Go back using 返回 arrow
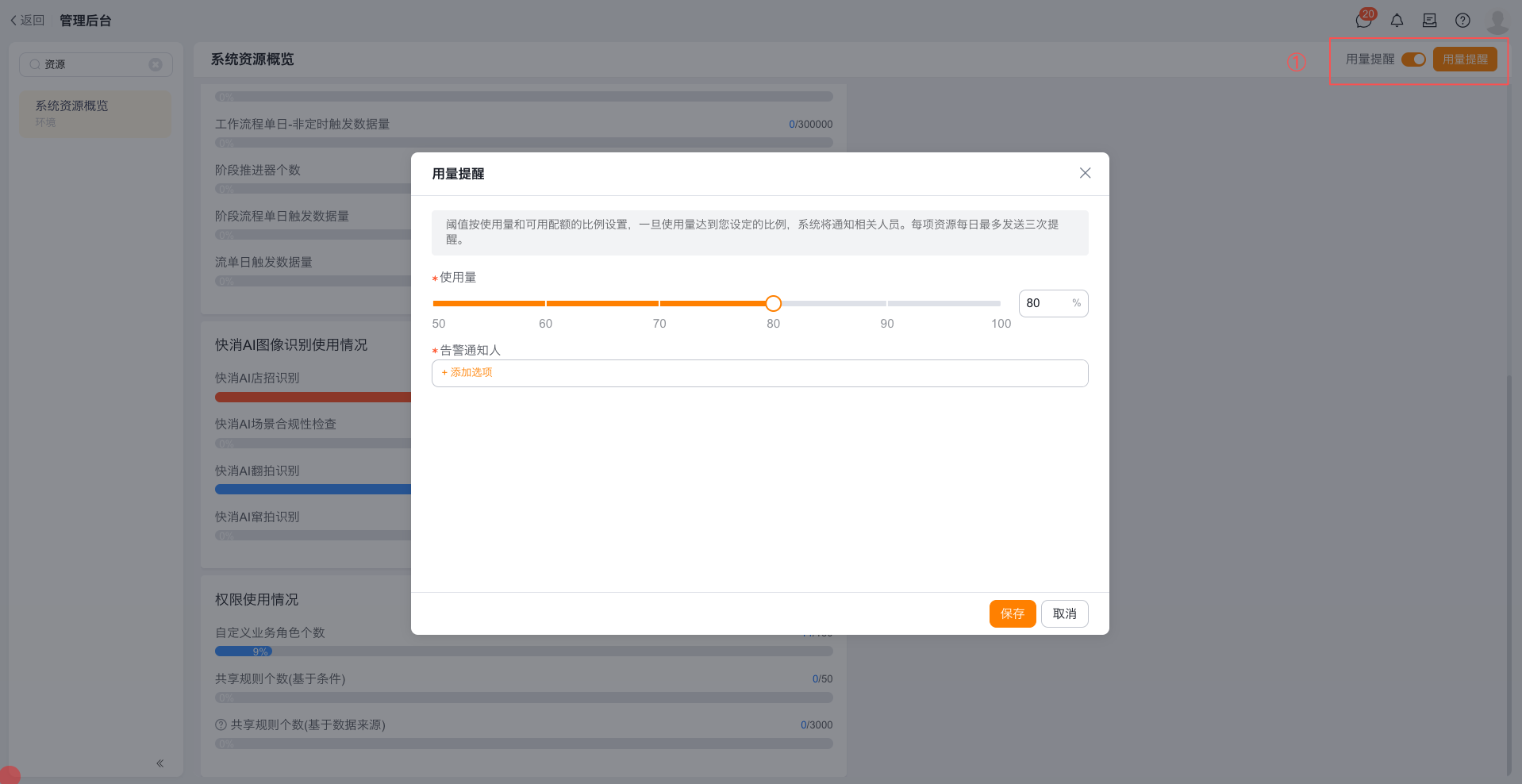The image size is (1522, 784). [x=27, y=21]
